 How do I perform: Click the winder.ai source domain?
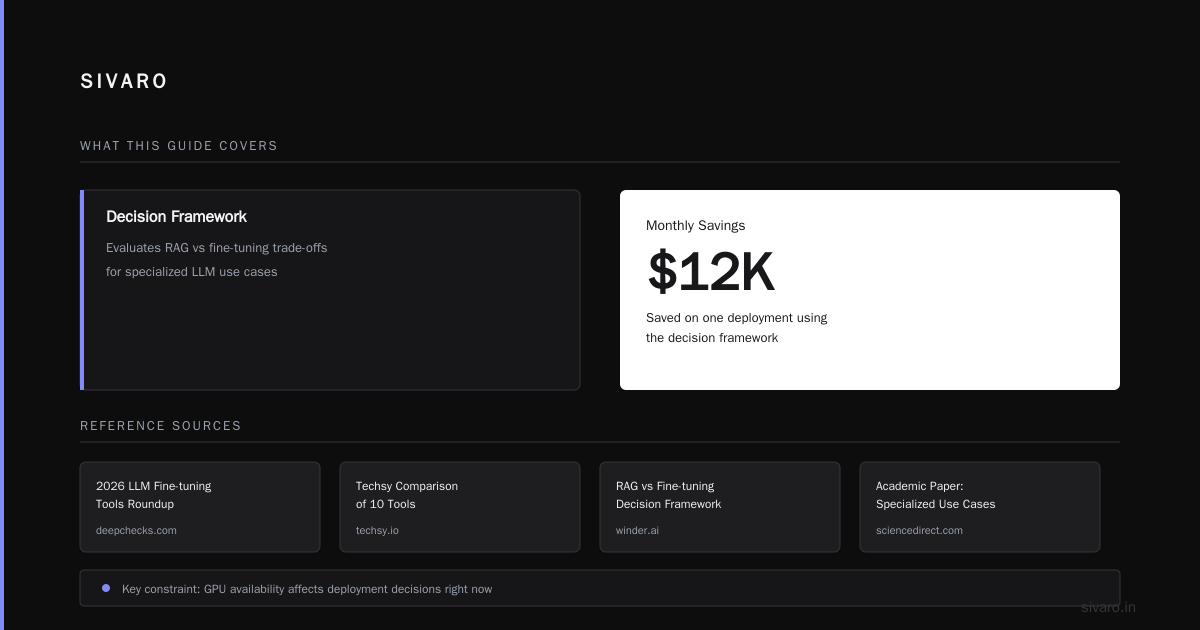(x=637, y=531)
